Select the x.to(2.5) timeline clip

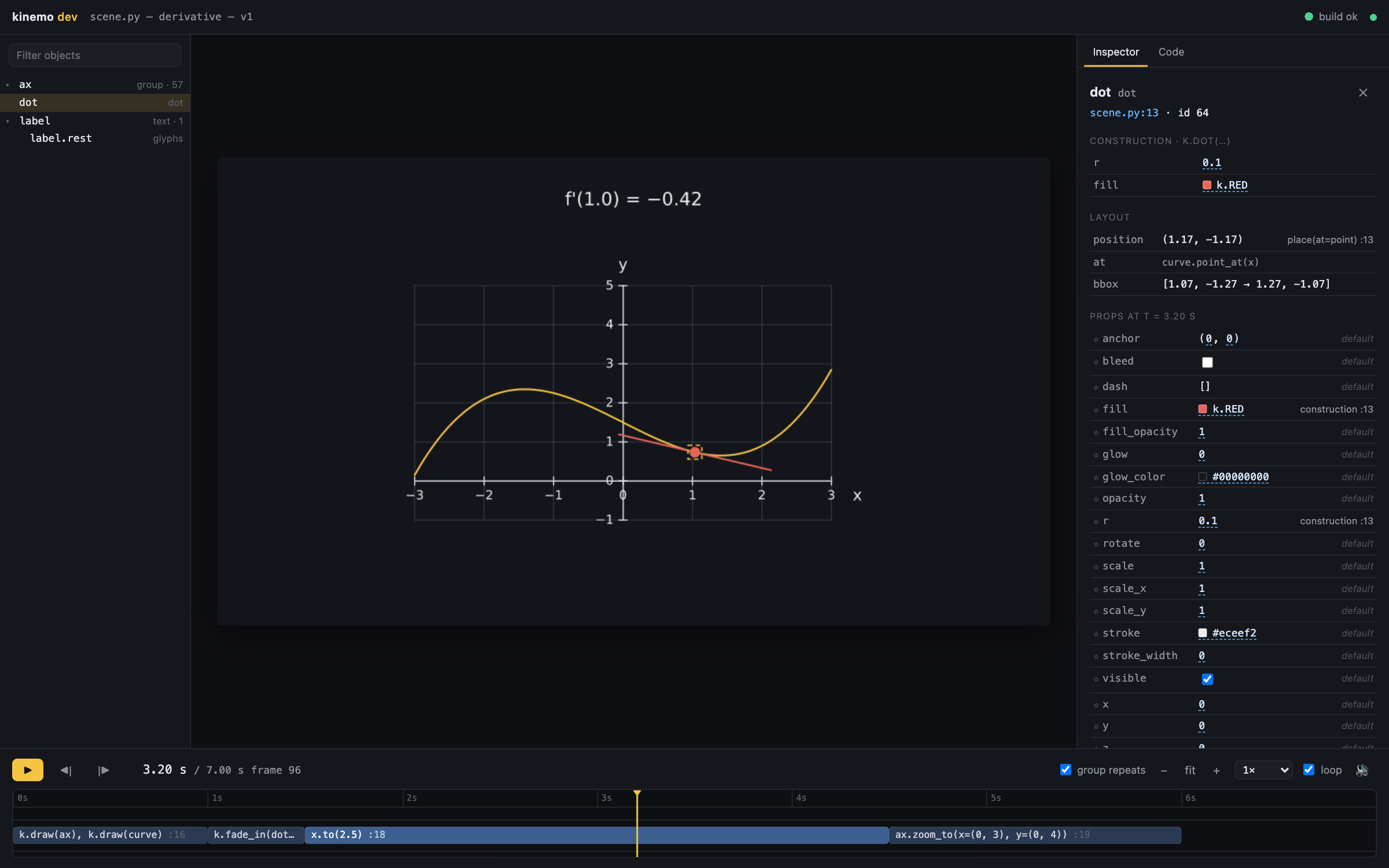click(597, 835)
